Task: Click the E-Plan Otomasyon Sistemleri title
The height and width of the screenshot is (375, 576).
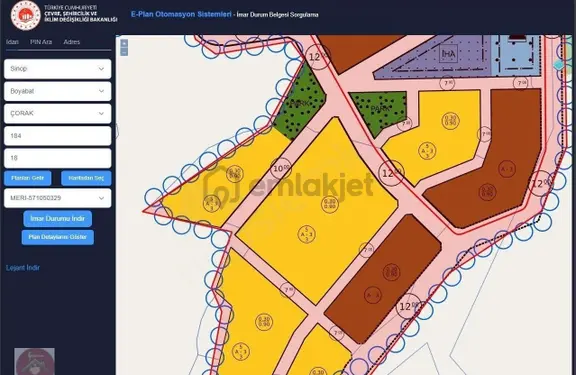Action: point(181,14)
